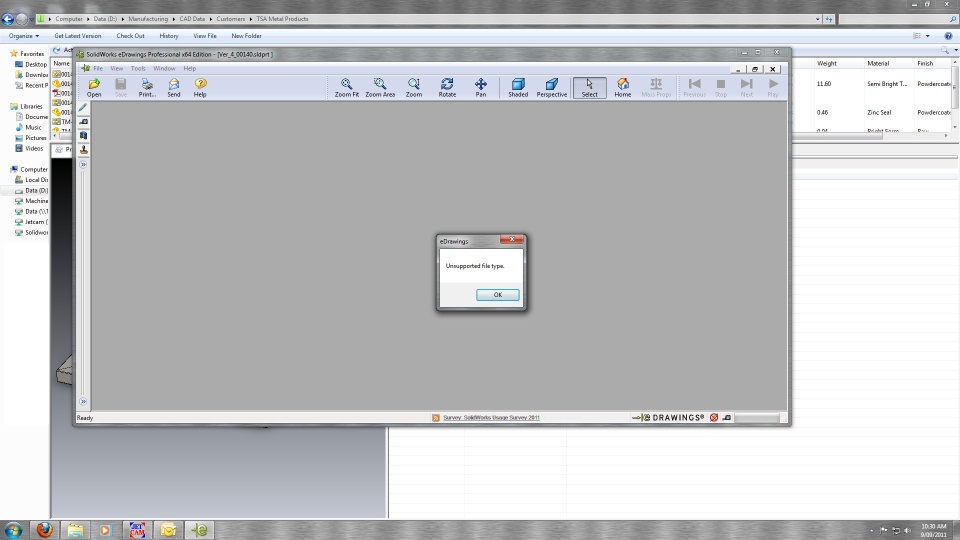
Task: Open Firefox from the taskbar
Action: coord(44,530)
